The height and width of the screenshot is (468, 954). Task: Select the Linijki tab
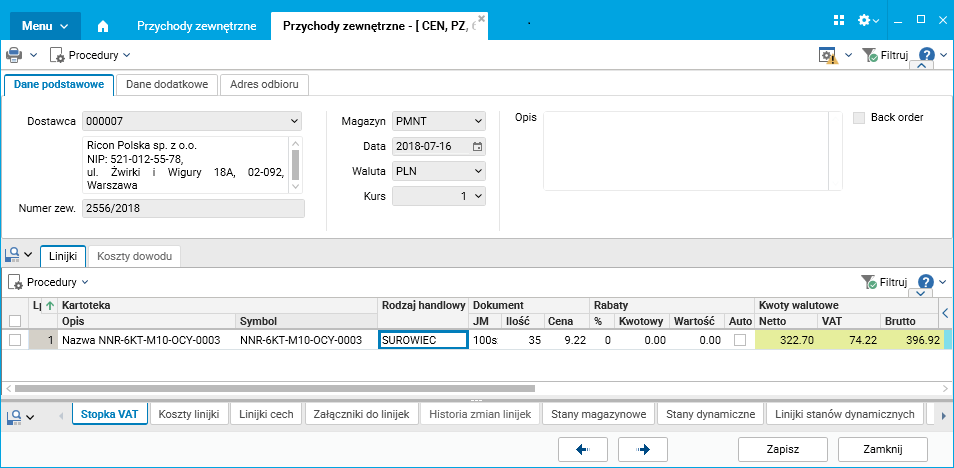pyautogui.click(x=63, y=256)
